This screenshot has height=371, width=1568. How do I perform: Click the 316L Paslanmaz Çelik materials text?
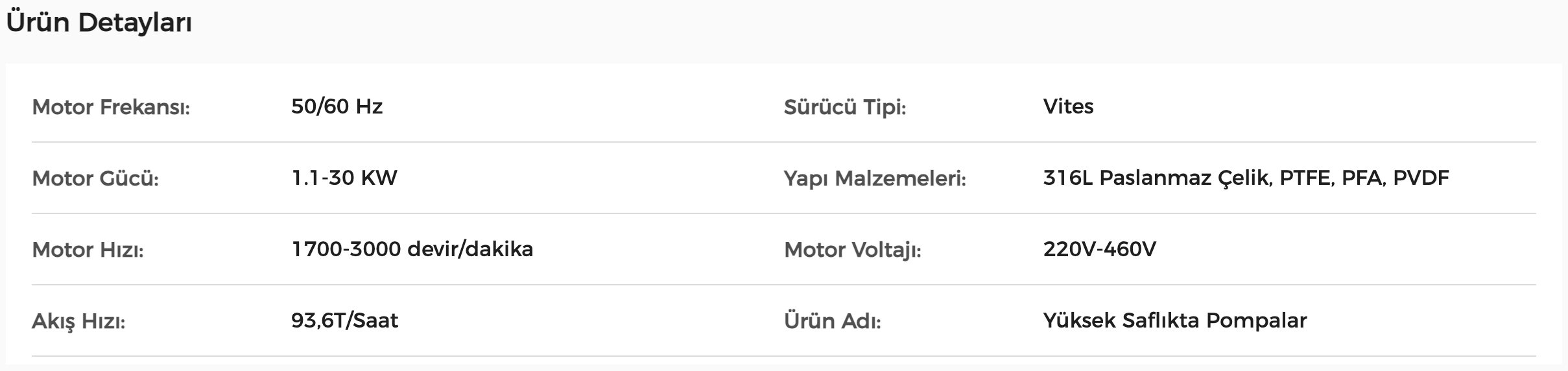[x=1157, y=178]
